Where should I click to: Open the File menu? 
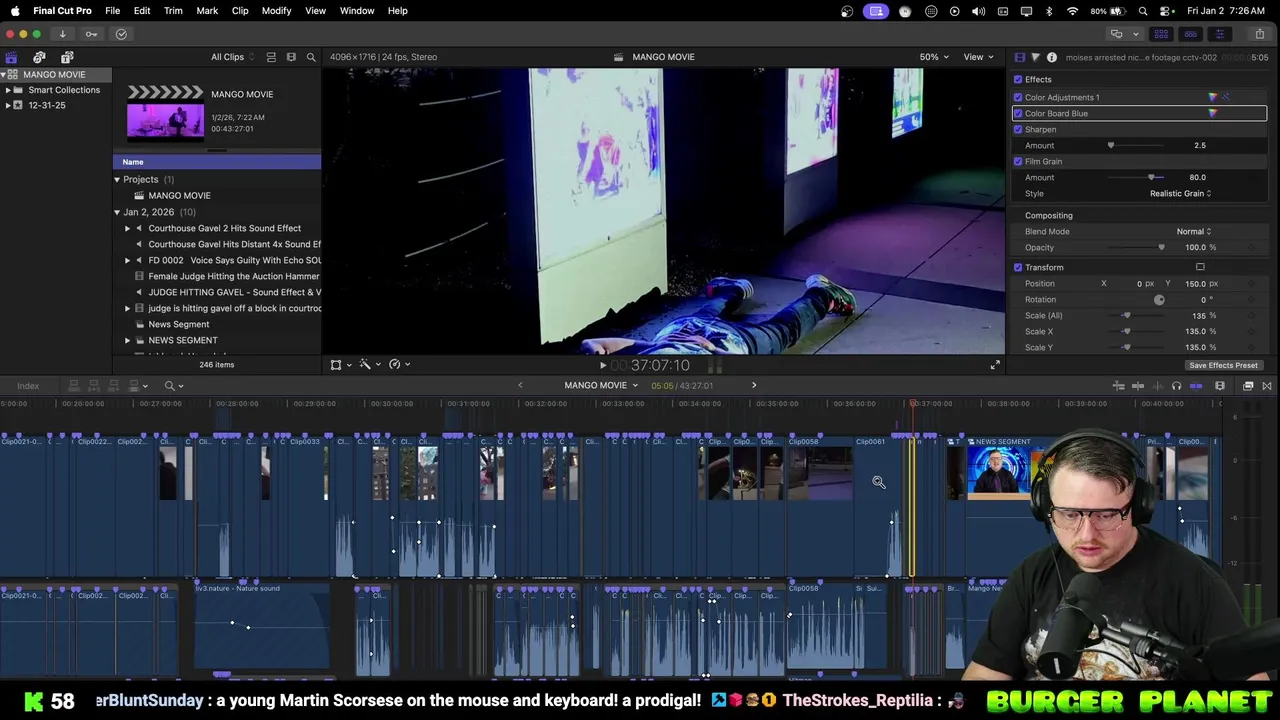[x=113, y=11]
